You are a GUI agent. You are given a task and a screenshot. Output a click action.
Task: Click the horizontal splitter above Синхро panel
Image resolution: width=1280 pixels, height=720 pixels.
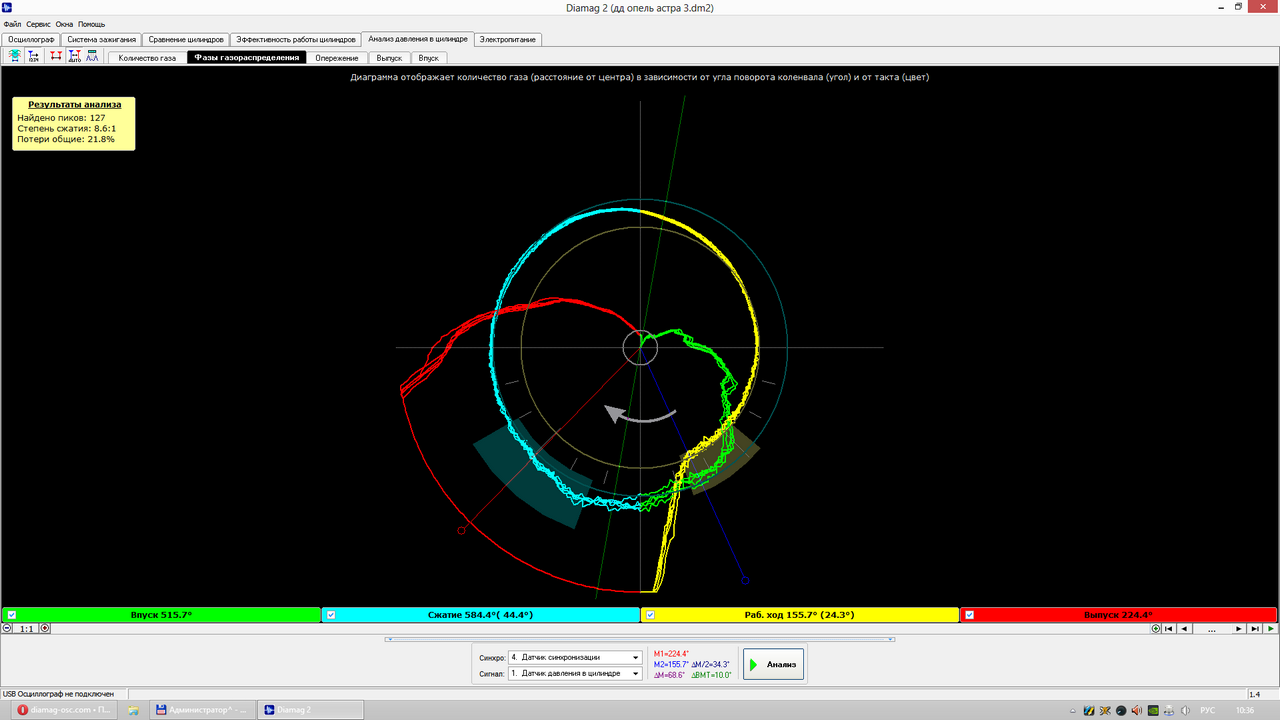[640, 638]
